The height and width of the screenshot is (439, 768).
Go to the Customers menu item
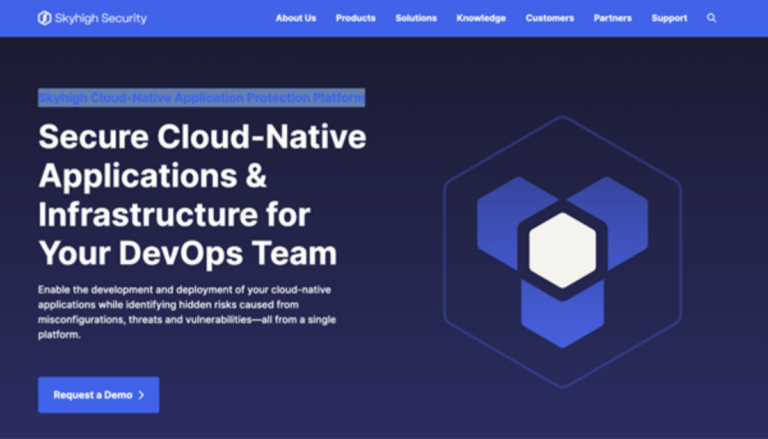pyautogui.click(x=550, y=18)
